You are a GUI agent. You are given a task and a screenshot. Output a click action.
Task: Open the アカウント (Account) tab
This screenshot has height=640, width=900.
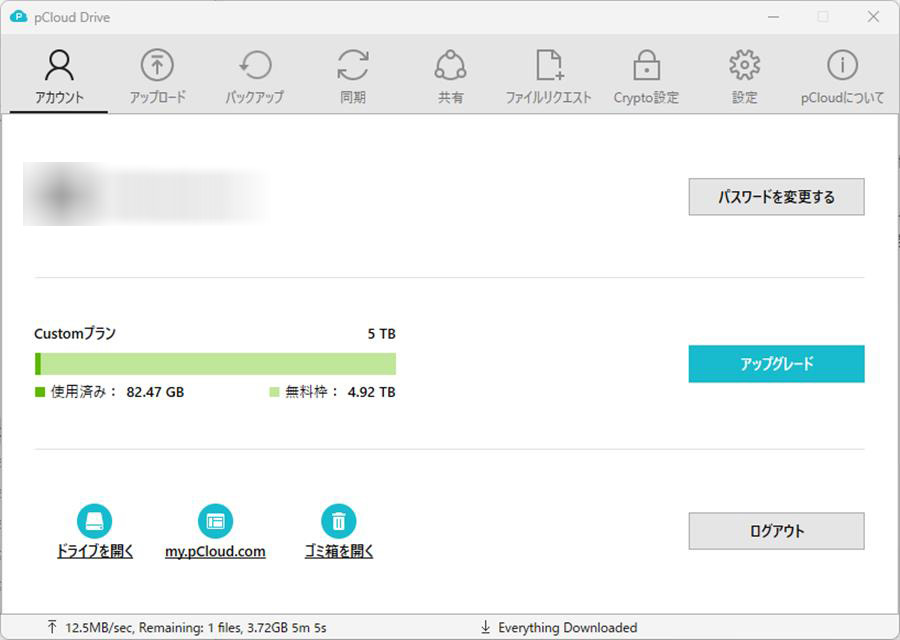[x=59, y=77]
